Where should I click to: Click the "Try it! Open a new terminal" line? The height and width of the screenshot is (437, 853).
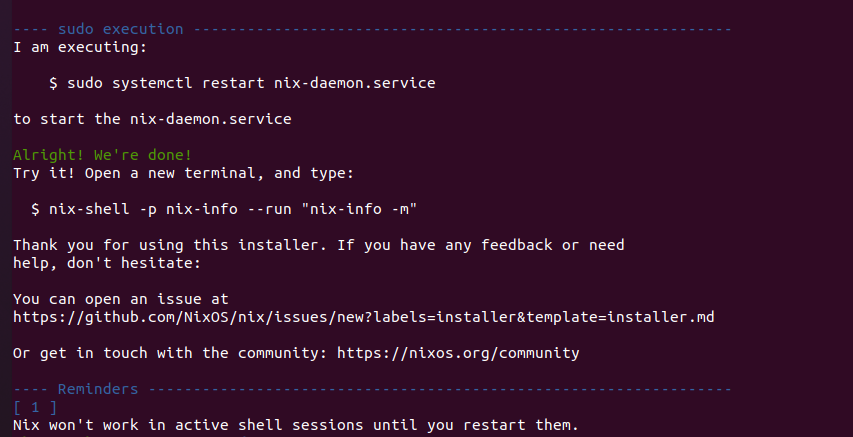(x=183, y=173)
